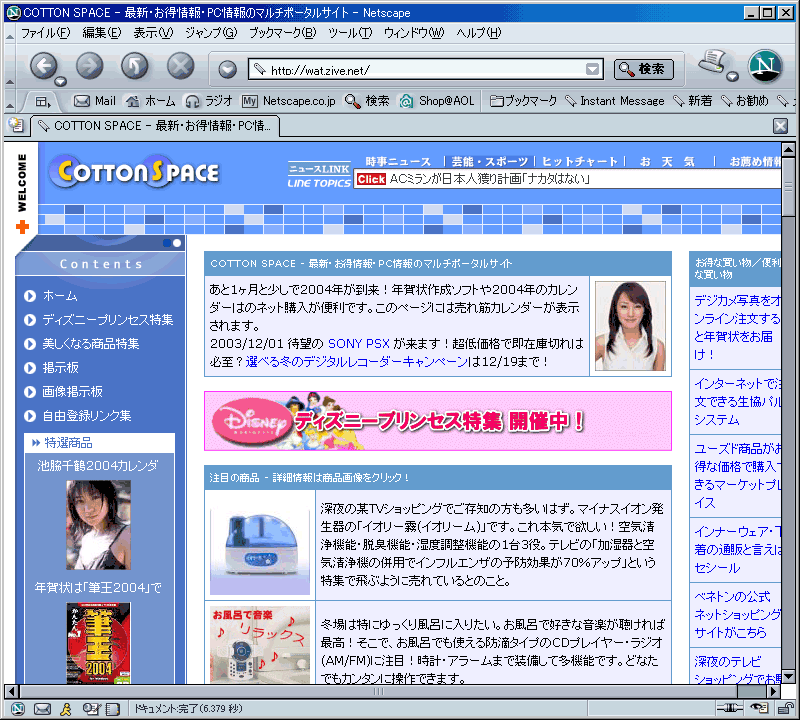Click the お天気 link
Image resolution: width=800 pixels, height=720 pixels.
tap(667, 162)
